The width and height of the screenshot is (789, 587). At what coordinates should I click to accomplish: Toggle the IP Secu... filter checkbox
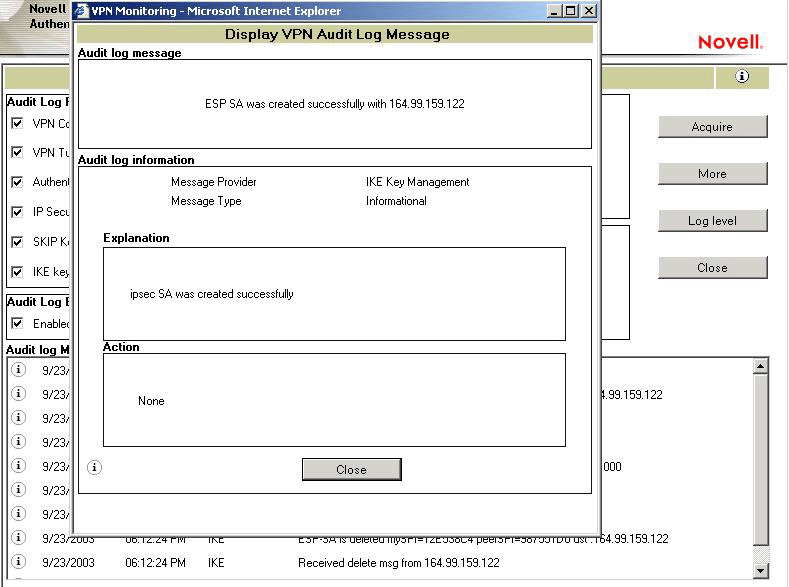coord(17,212)
